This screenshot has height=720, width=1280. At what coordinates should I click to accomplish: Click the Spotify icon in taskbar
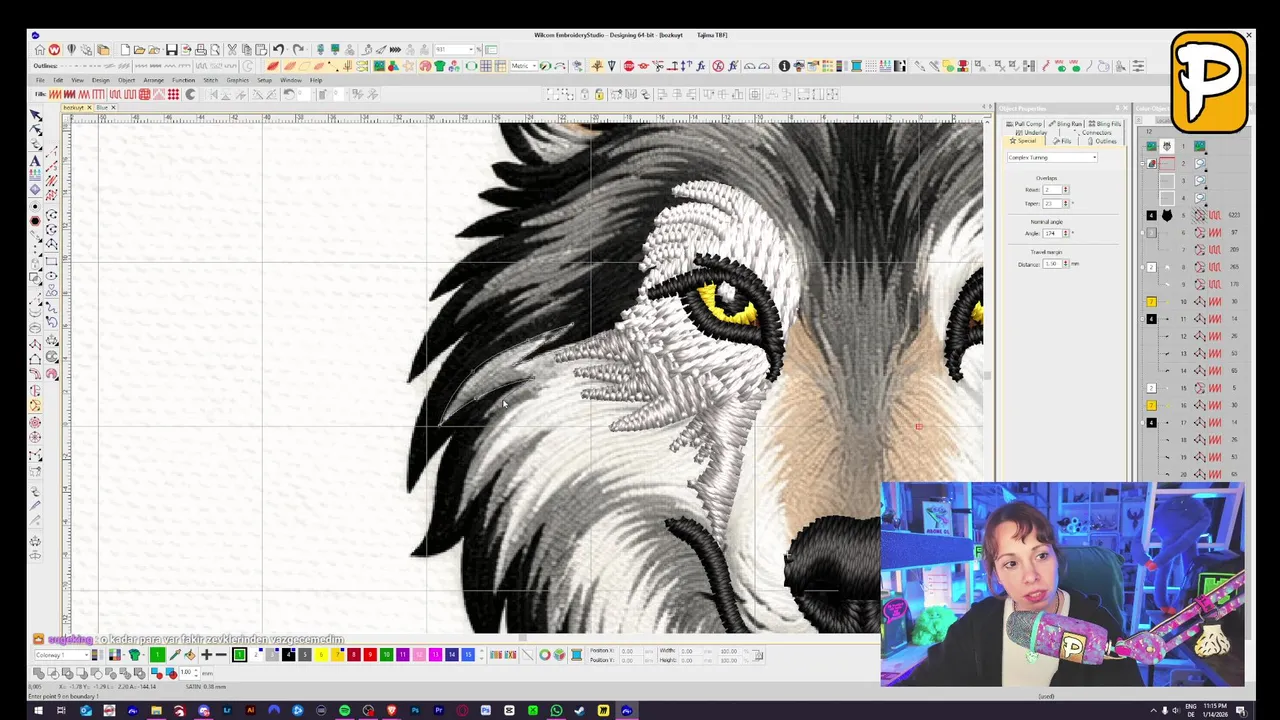[344, 711]
